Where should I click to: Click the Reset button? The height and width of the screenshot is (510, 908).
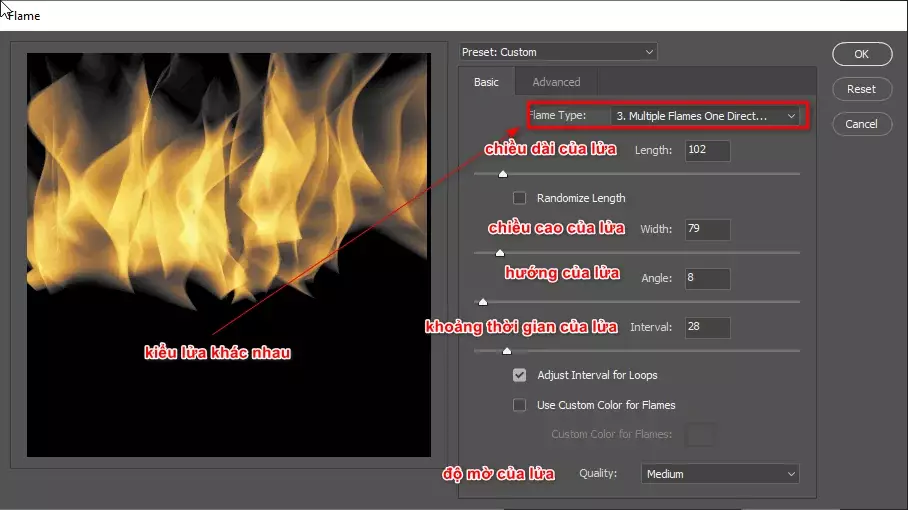pos(862,89)
